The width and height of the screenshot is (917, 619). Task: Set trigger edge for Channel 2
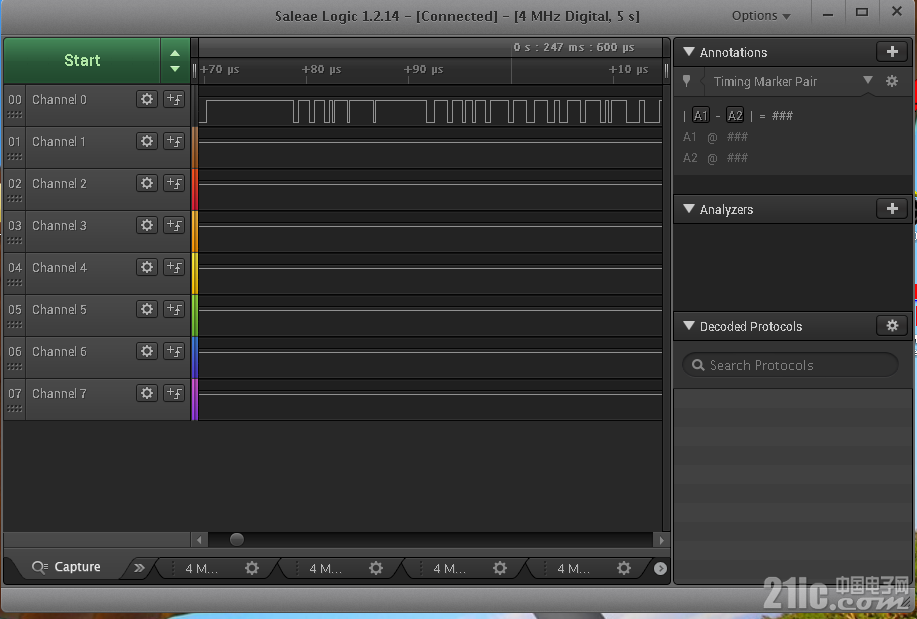[174, 183]
